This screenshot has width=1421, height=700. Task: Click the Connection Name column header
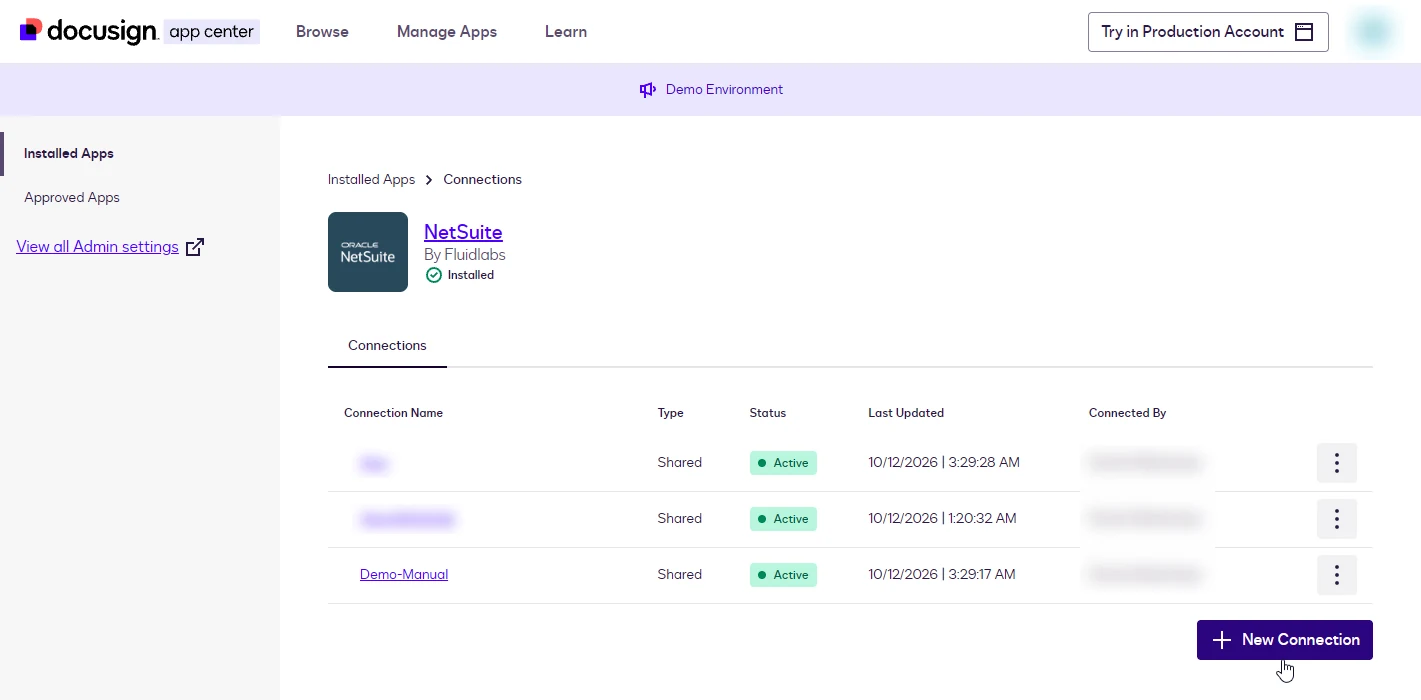393,413
